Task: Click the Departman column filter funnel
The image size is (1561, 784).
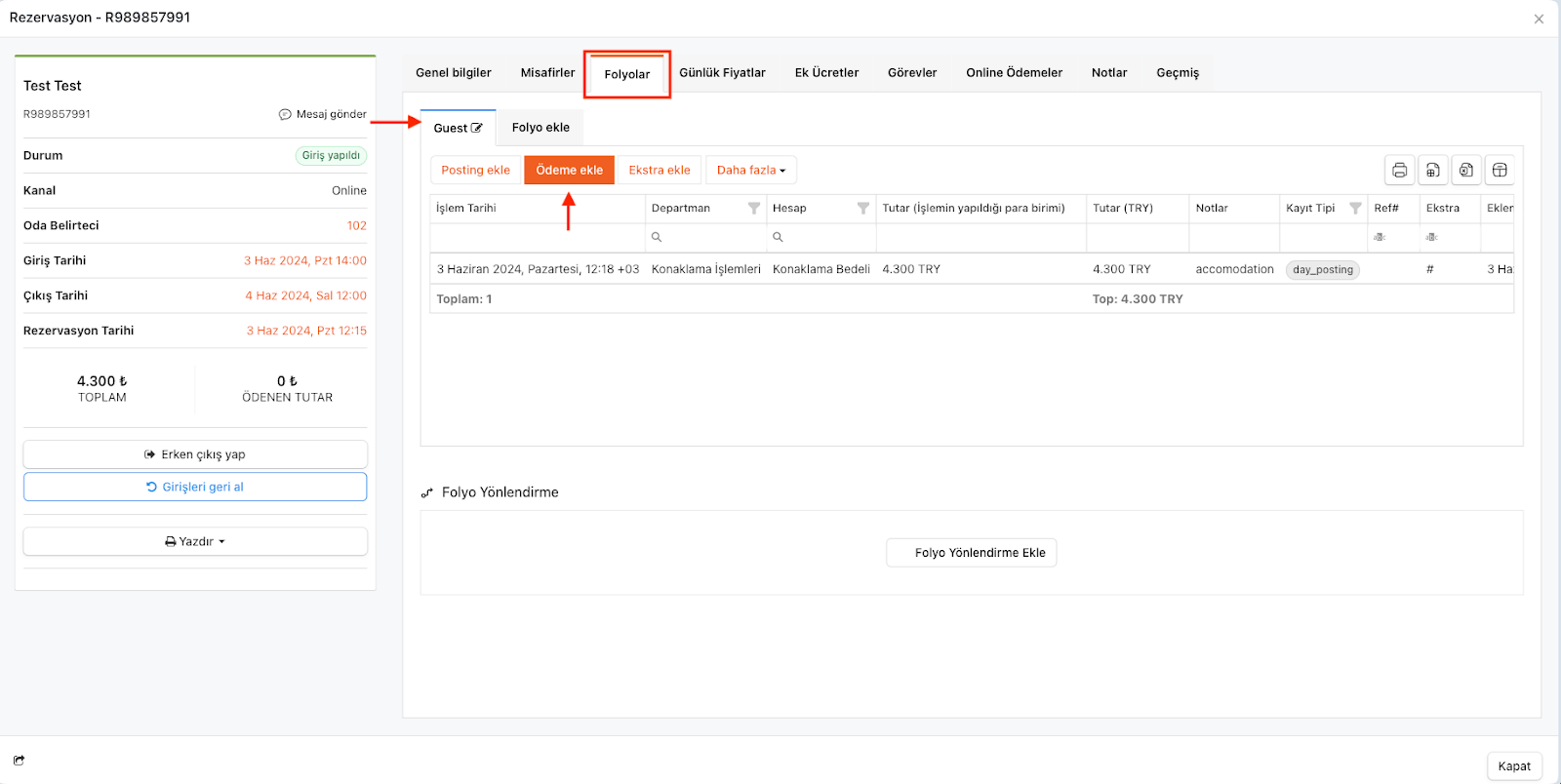Action: coord(753,209)
